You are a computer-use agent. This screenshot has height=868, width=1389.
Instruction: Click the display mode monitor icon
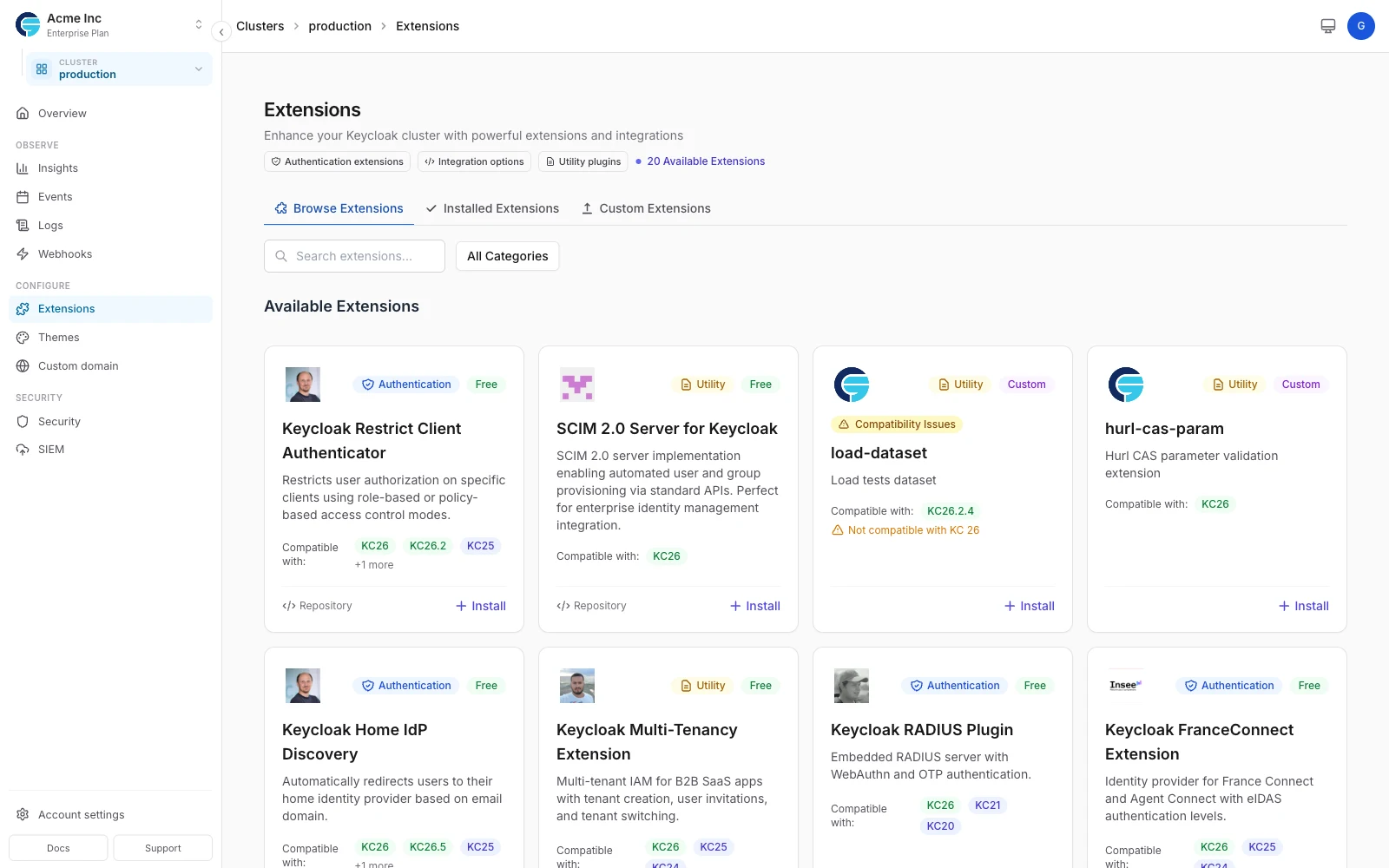click(1328, 26)
